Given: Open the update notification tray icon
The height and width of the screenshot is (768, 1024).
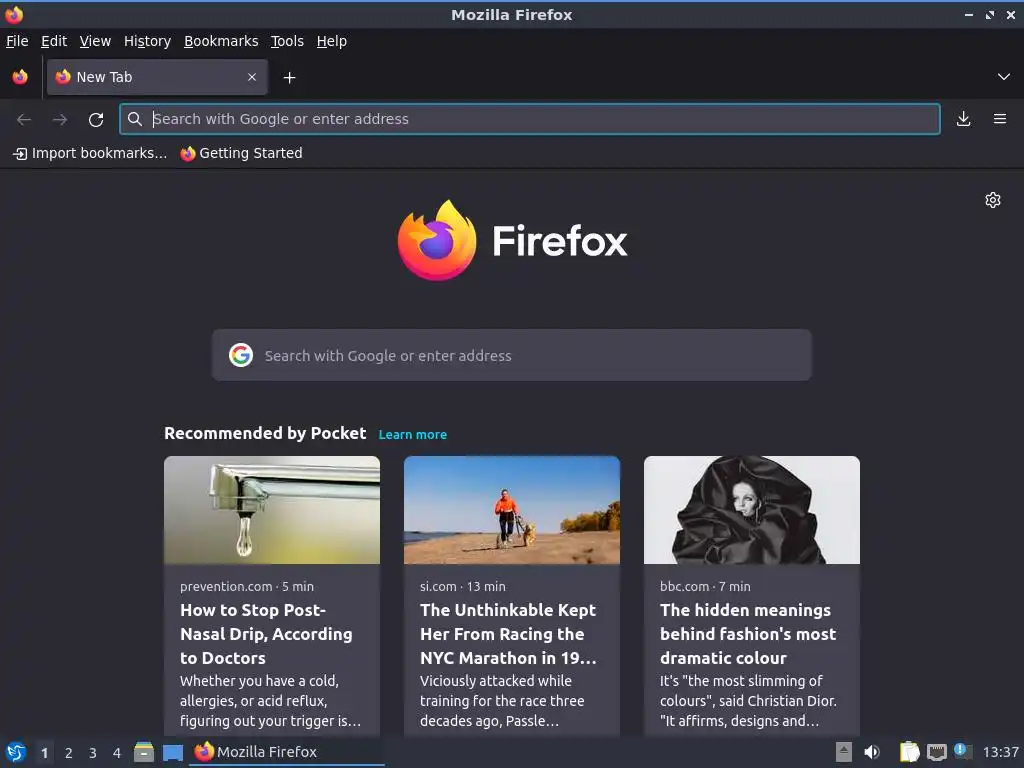Looking at the screenshot, I should 963,751.
